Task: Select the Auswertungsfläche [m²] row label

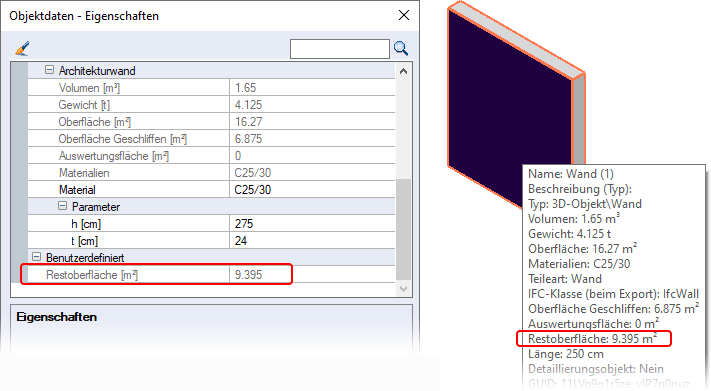Action: (x=113, y=156)
